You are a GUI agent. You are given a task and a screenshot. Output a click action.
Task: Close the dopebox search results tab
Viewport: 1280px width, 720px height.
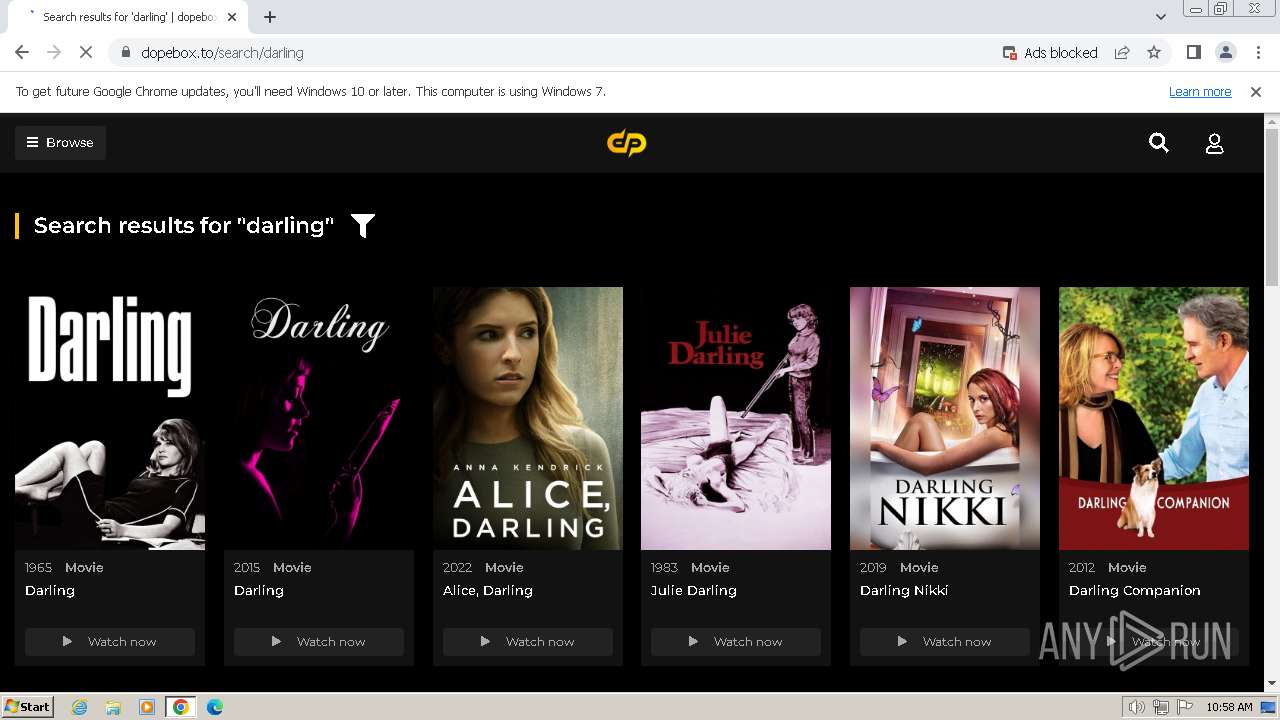232,17
